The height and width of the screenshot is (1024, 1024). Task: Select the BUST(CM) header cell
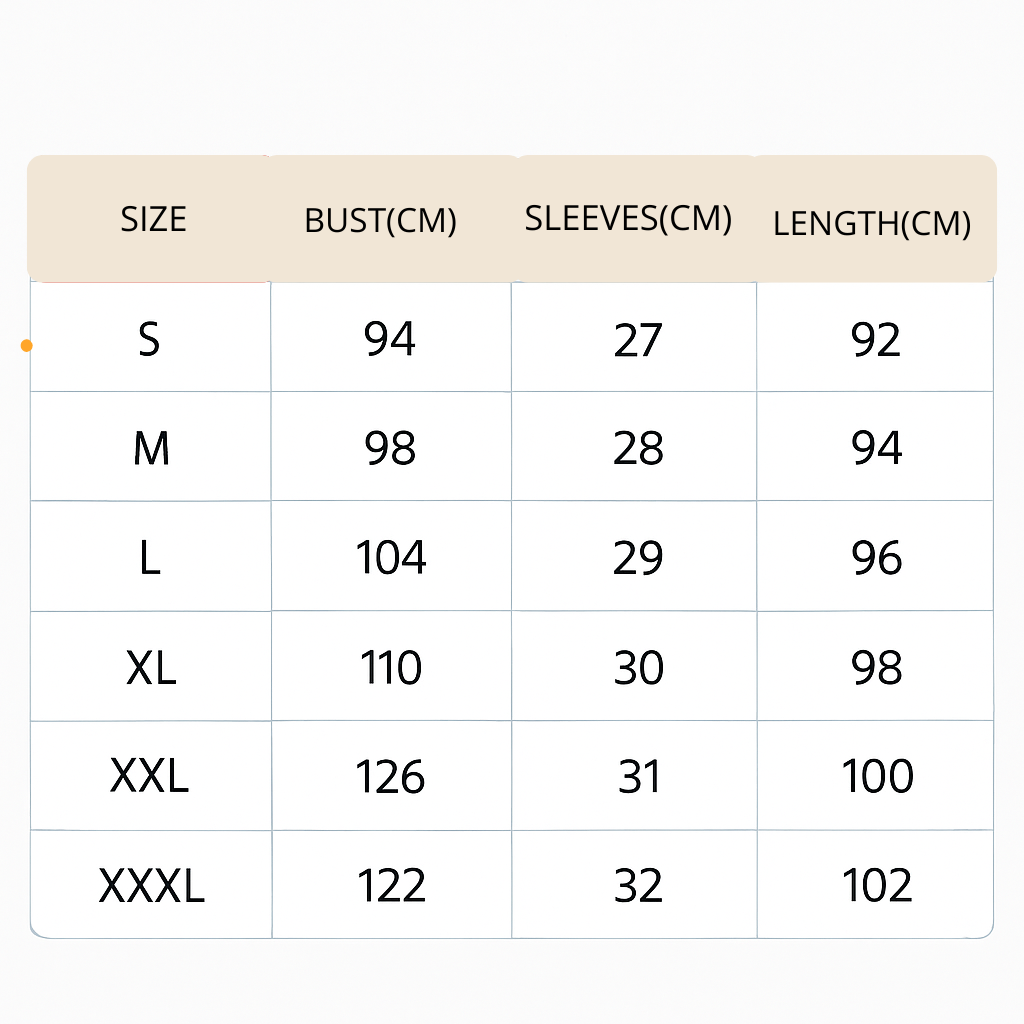click(x=380, y=221)
